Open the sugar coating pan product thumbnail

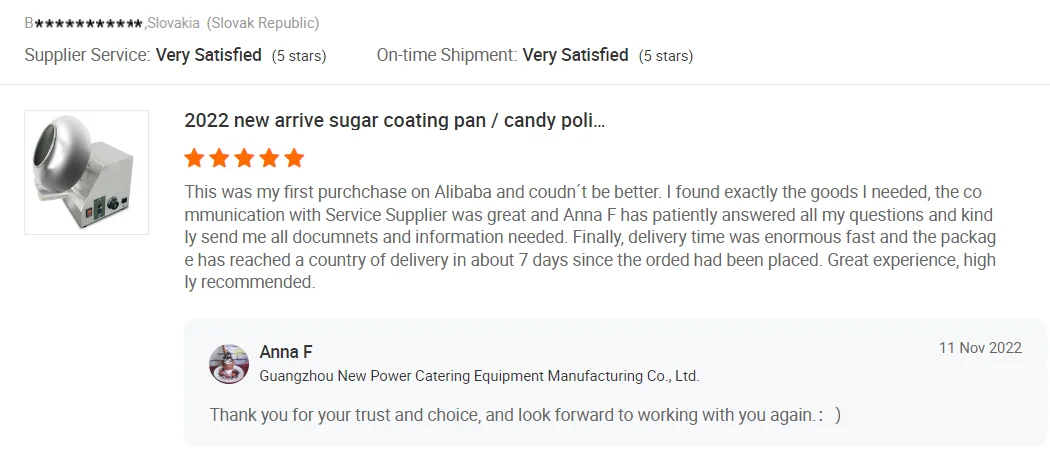click(86, 172)
